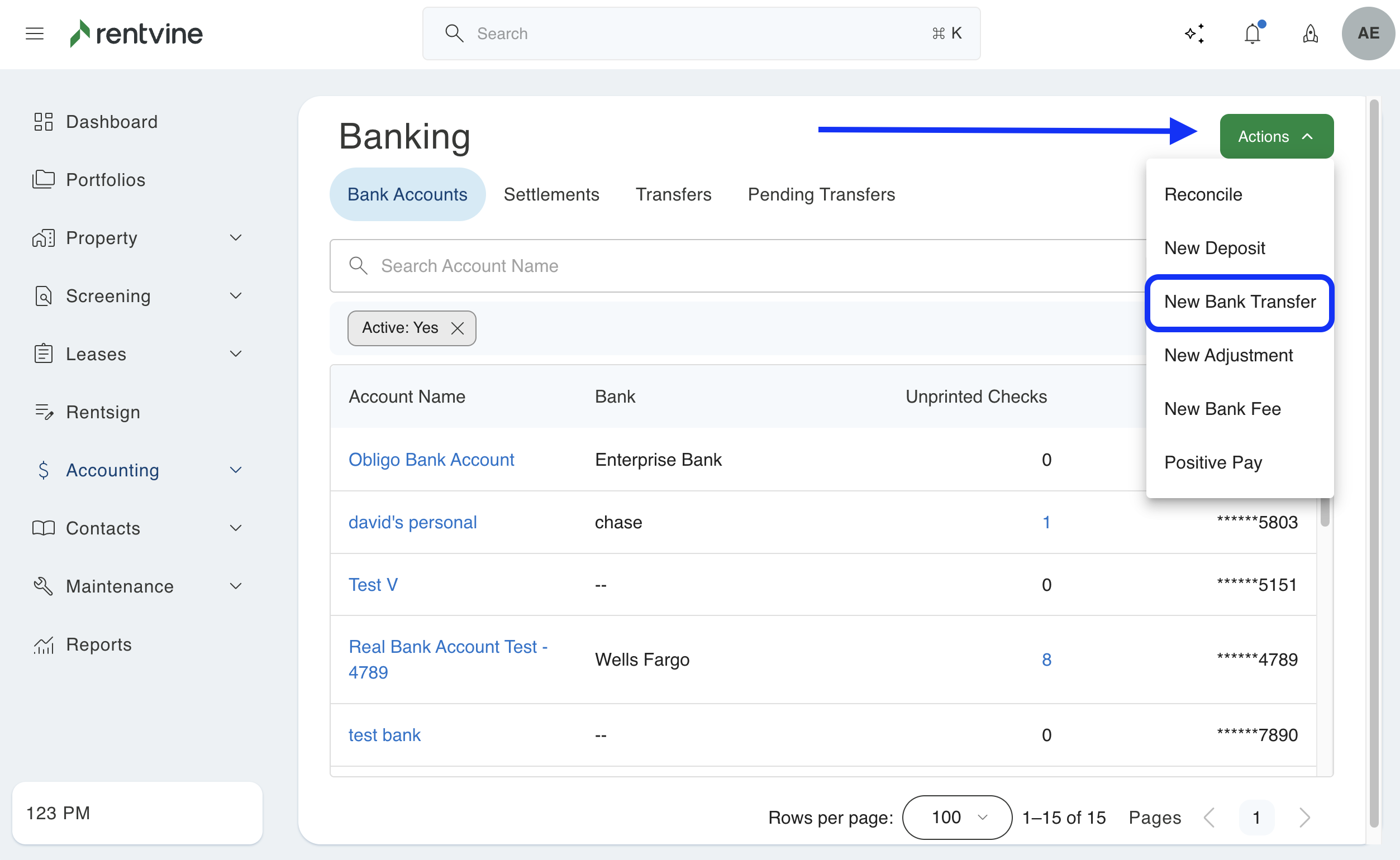The width and height of the screenshot is (1400, 860).
Task: Open david's personal account link
Action: tap(412, 522)
